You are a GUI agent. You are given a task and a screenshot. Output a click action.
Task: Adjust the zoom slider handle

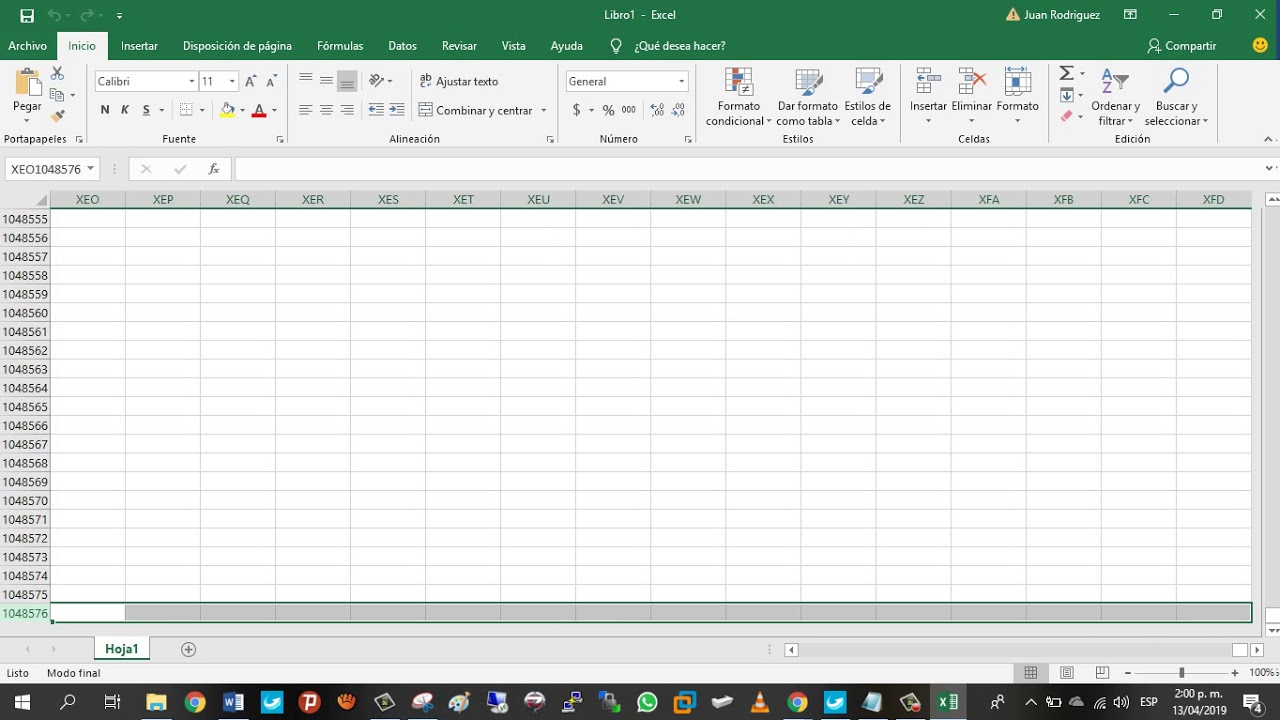[1181, 673]
